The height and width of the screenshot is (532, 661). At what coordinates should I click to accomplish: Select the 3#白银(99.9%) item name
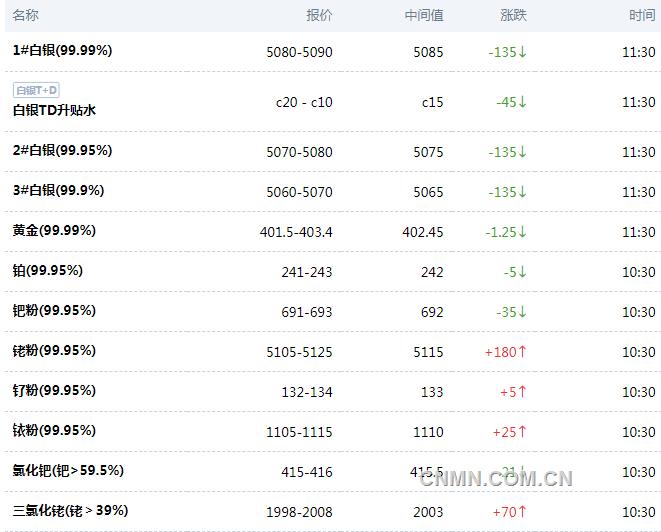coord(58,191)
